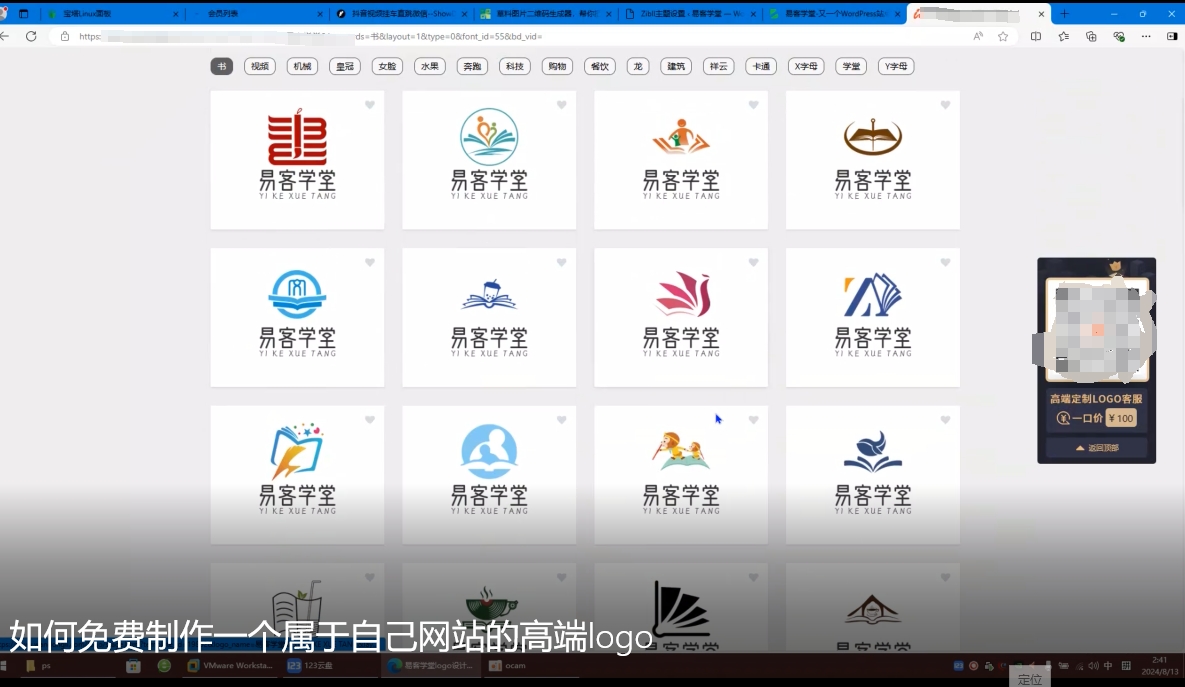This screenshot has width=1185, height=687.
Task: View the gold winged-book logo thumbnail
Action: (873, 160)
